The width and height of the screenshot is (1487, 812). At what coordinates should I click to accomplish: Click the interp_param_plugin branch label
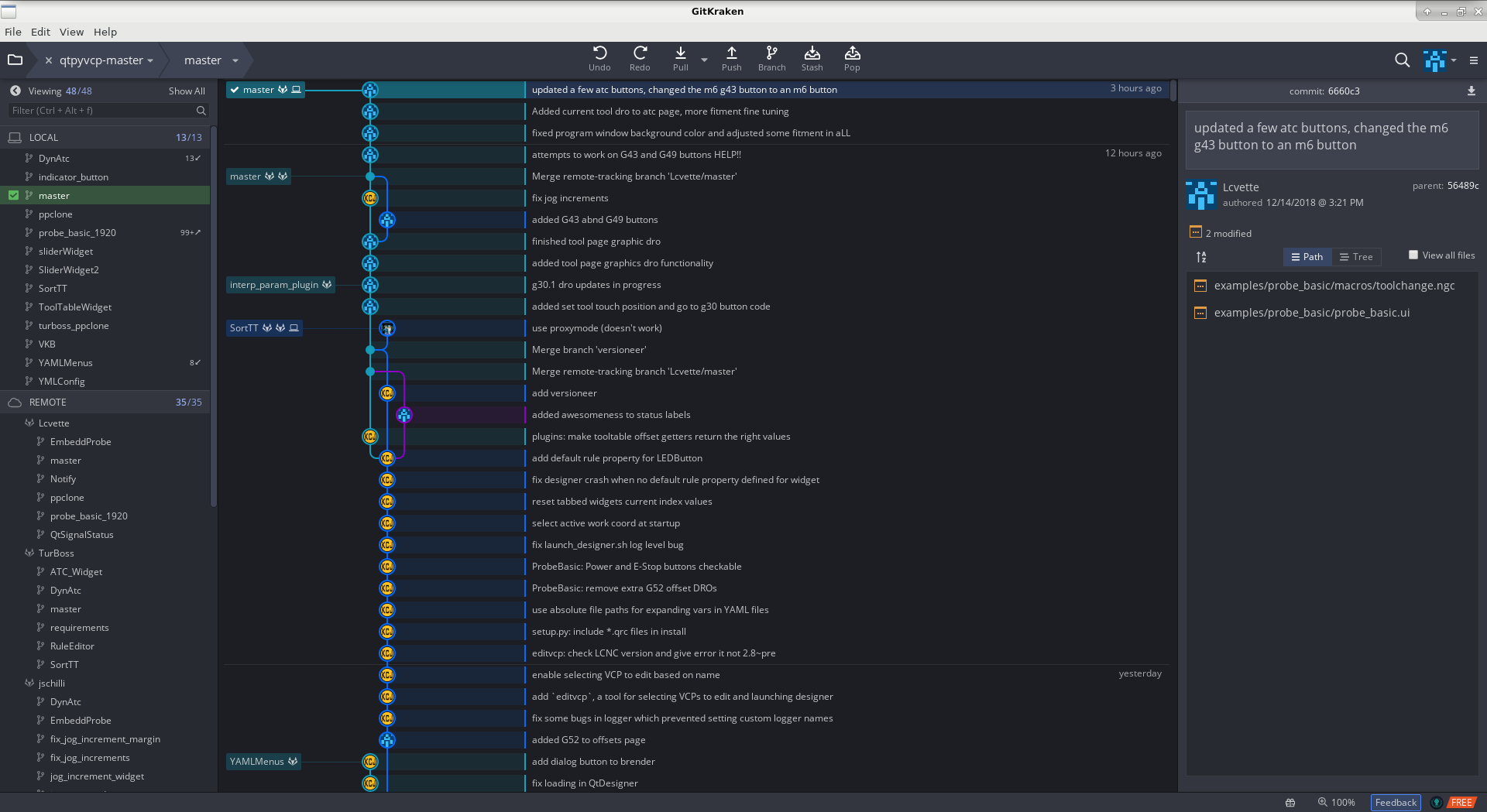coord(280,285)
